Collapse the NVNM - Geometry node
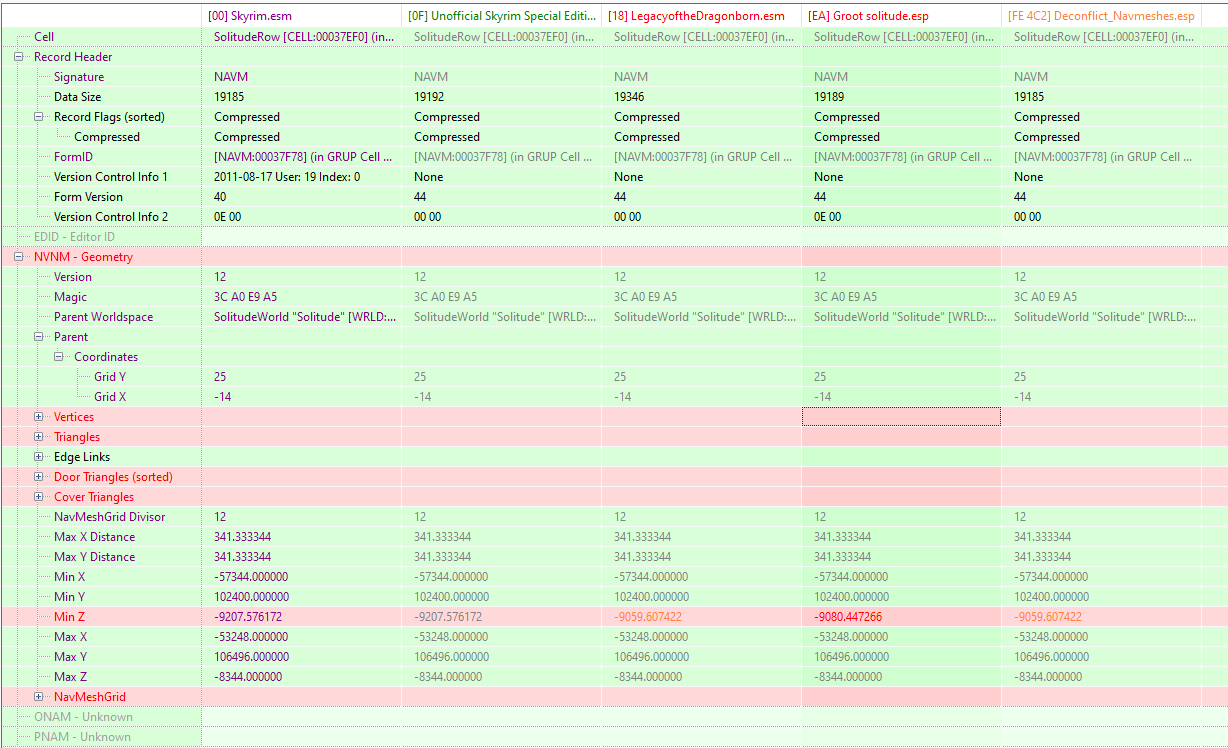 (19, 257)
